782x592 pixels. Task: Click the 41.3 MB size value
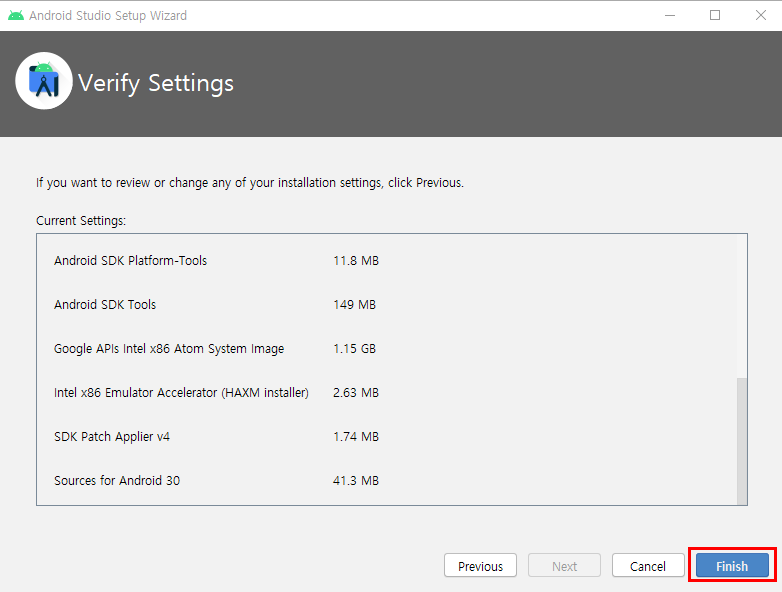pyautogui.click(x=356, y=480)
